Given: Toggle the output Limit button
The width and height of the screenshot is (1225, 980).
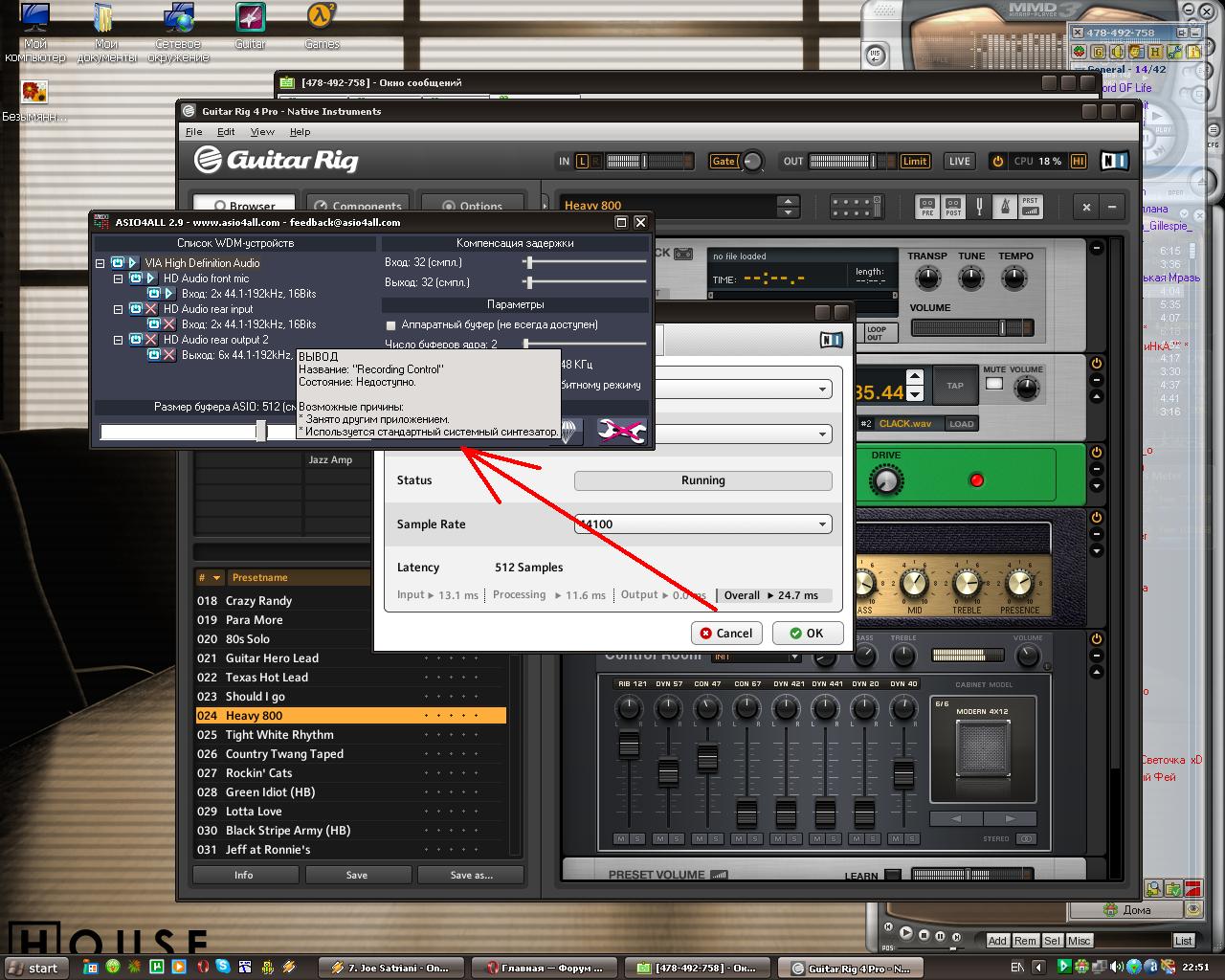Looking at the screenshot, I should pos(914,161).
